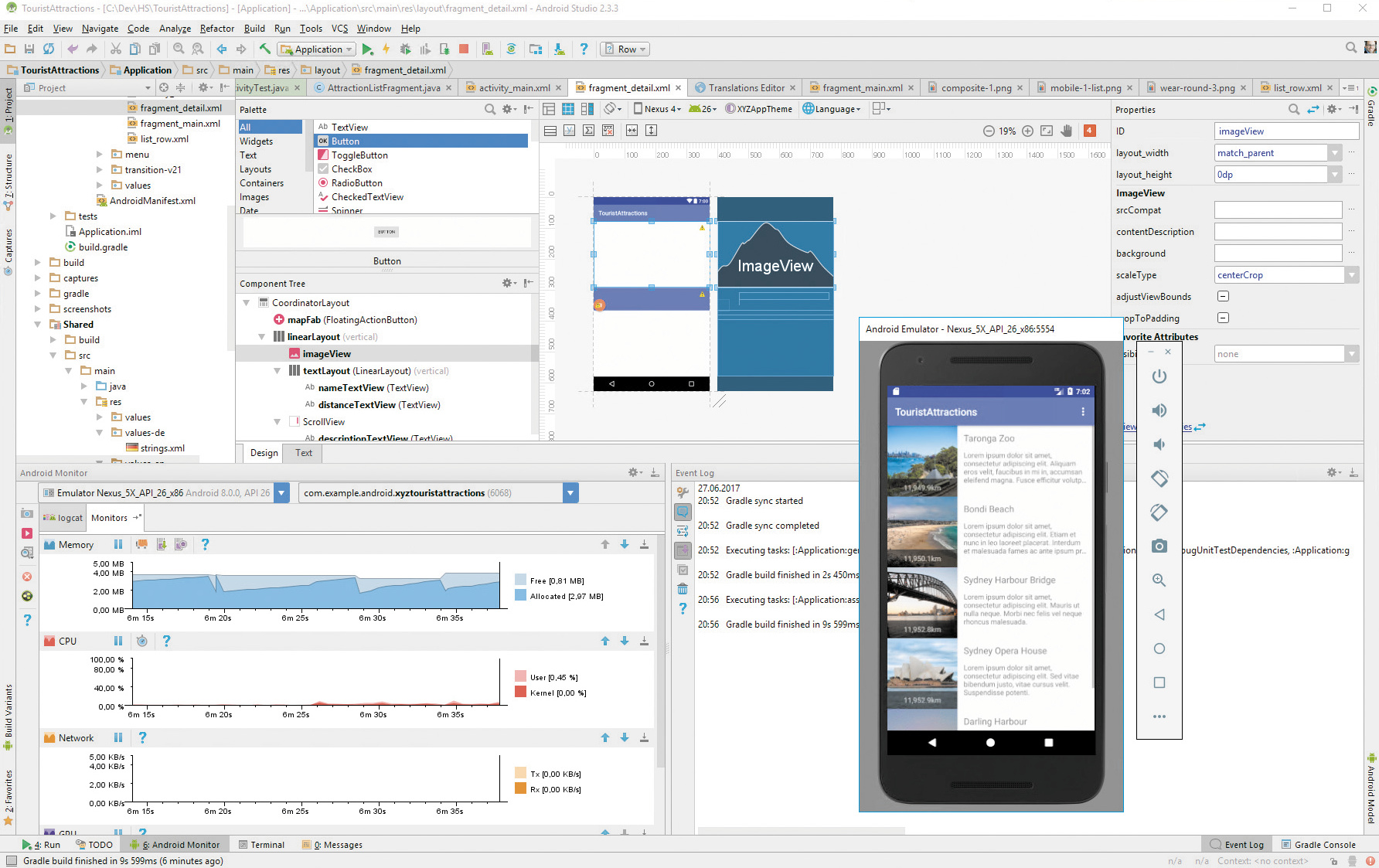The image size is (1379, 868).
Task: Click the Save All toolbar icon
Action: [29, 49]
